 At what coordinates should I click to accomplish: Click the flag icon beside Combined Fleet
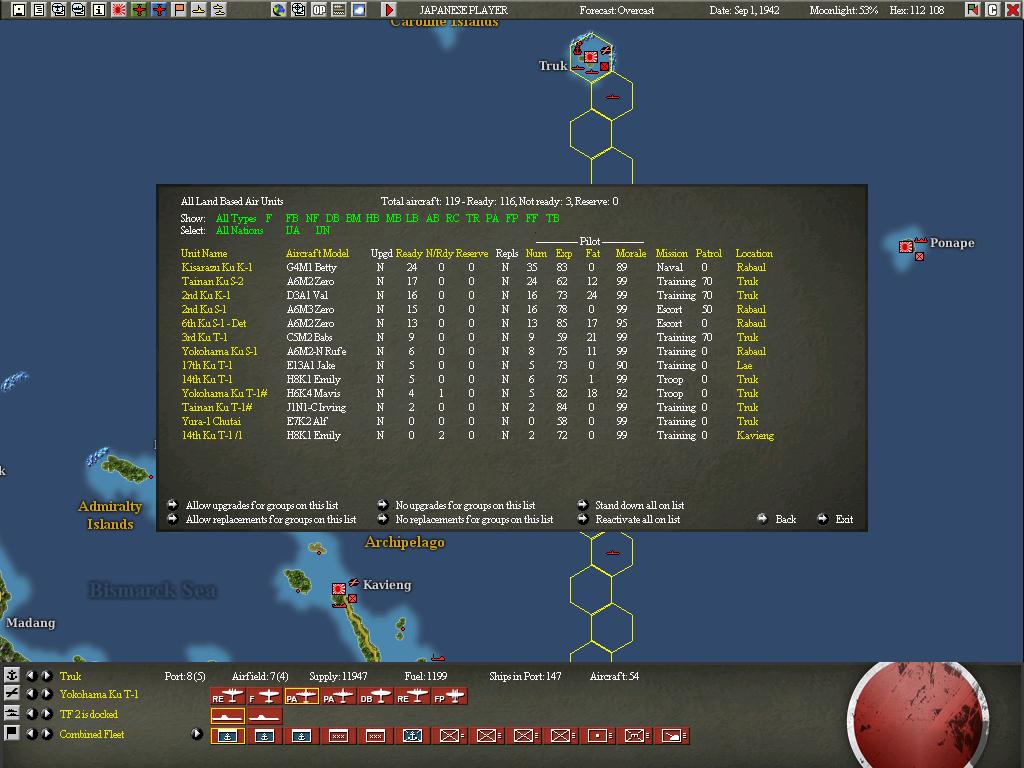coord(11,733)
